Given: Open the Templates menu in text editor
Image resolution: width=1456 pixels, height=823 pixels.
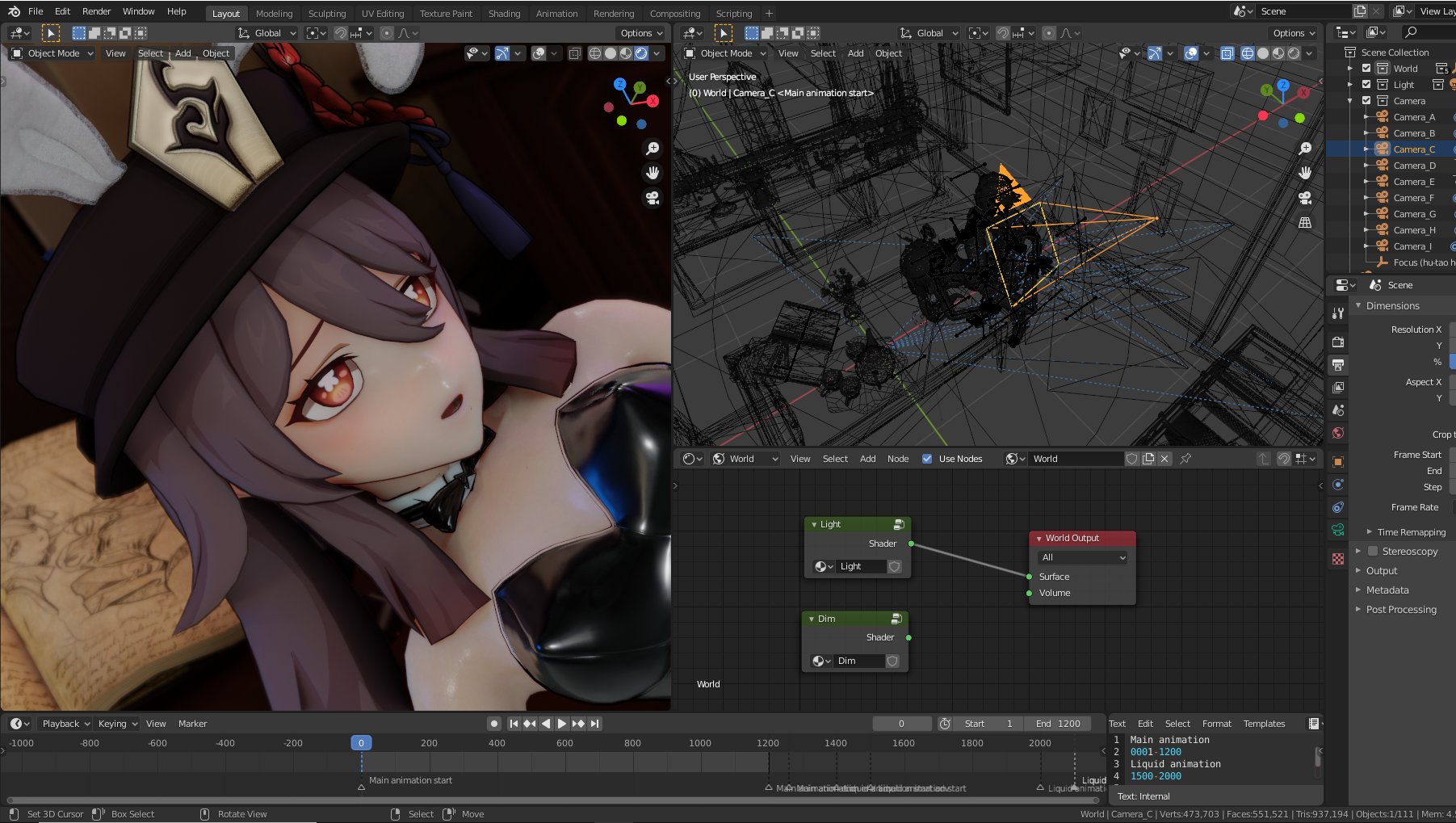Looking at the screenshot, I should (x=1264, y=724).
